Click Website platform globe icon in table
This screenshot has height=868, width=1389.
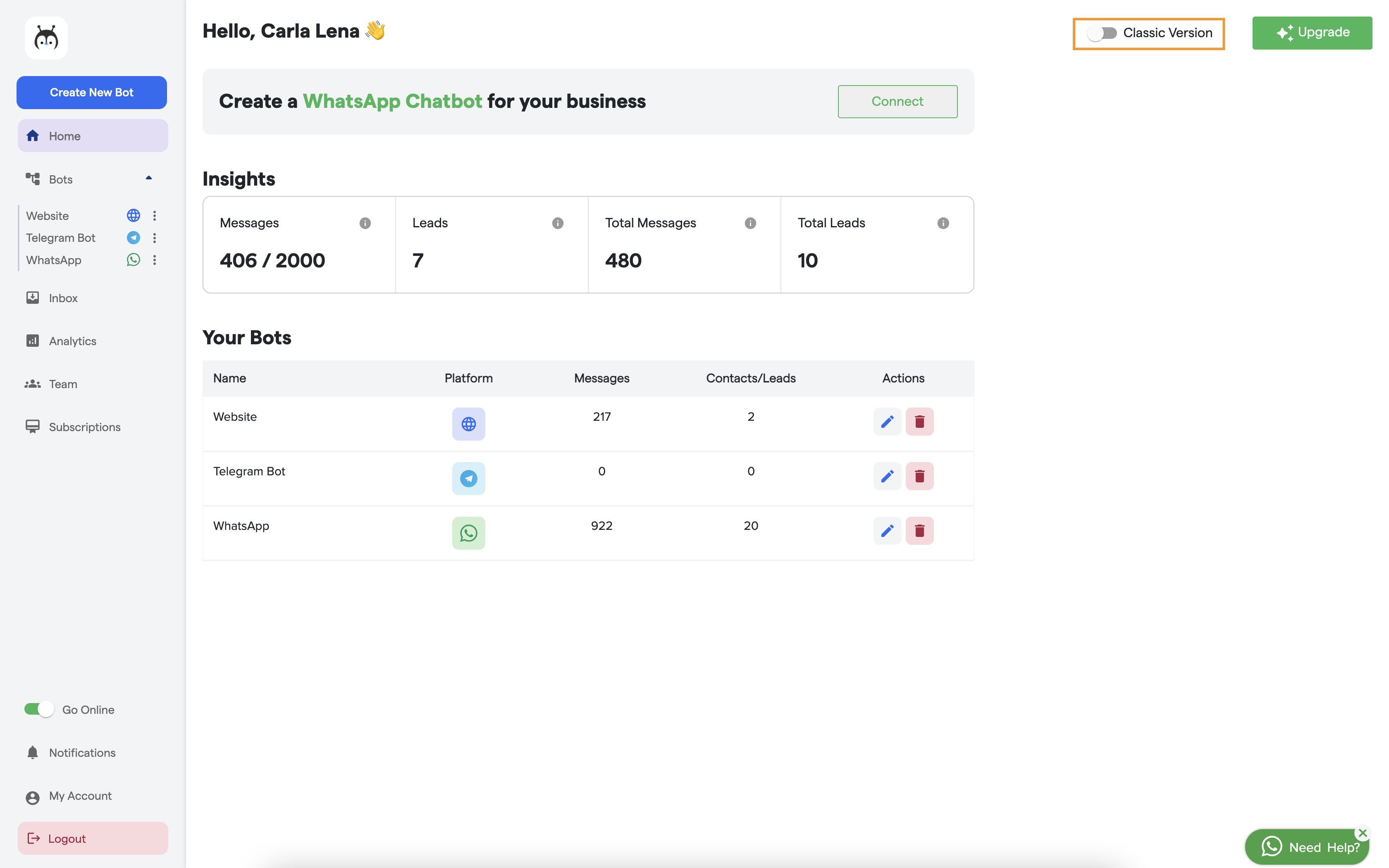[x=468, y=424]
